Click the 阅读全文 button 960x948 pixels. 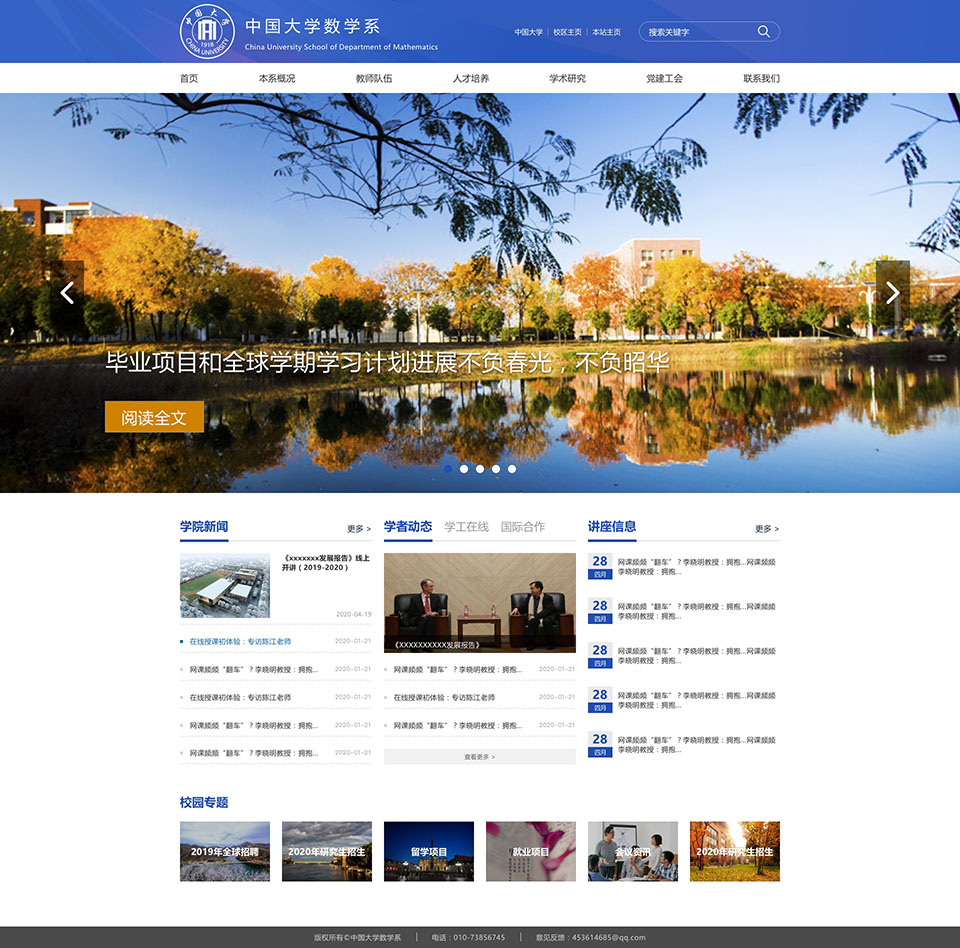[154, 417]
